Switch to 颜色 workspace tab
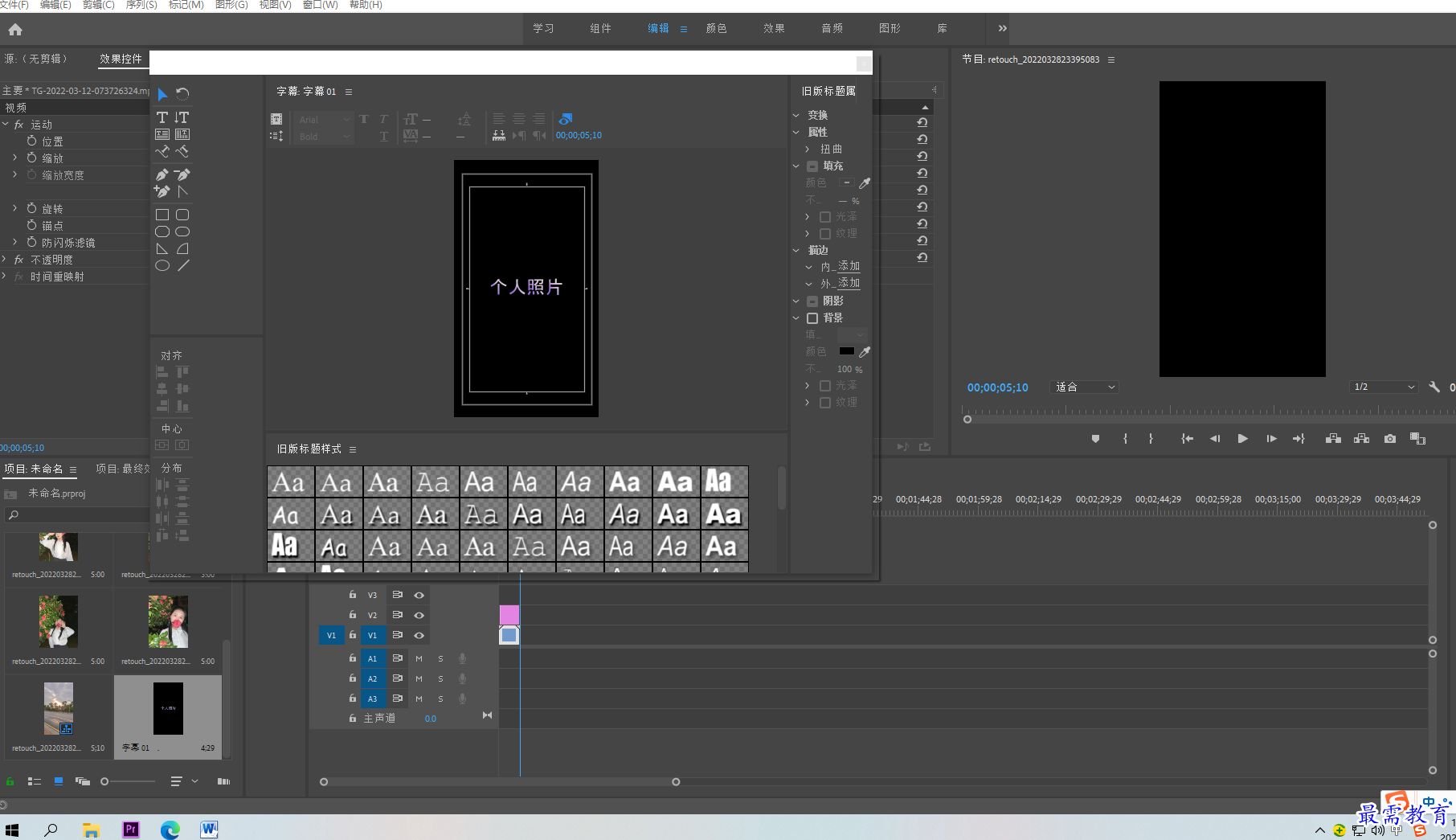1456x840 pixels. point(716,29)
